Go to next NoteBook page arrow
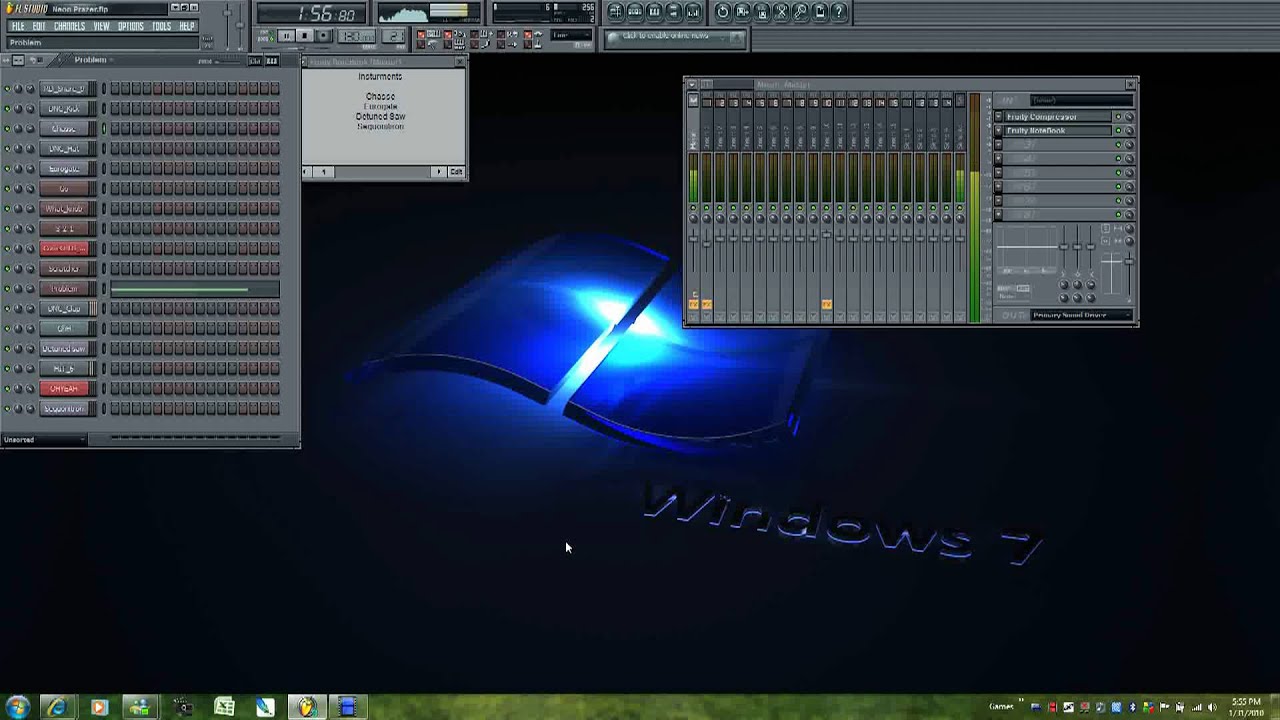 pos(438,172)
